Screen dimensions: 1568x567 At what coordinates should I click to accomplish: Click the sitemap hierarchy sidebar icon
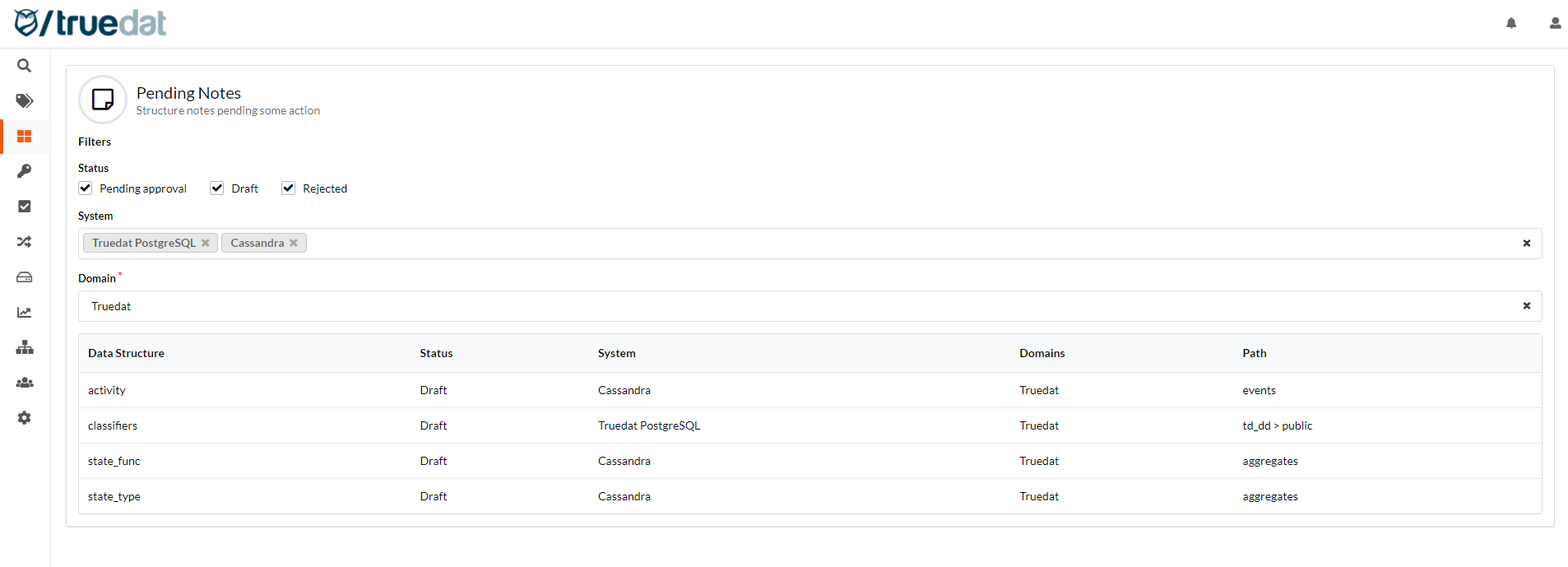coord(25,347)
